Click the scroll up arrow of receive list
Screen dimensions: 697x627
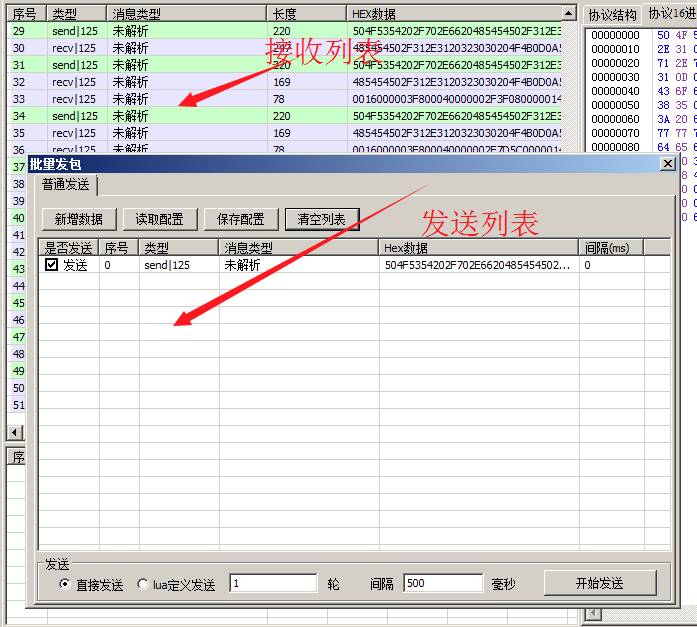pyautogui.click(x=569, y=13)
